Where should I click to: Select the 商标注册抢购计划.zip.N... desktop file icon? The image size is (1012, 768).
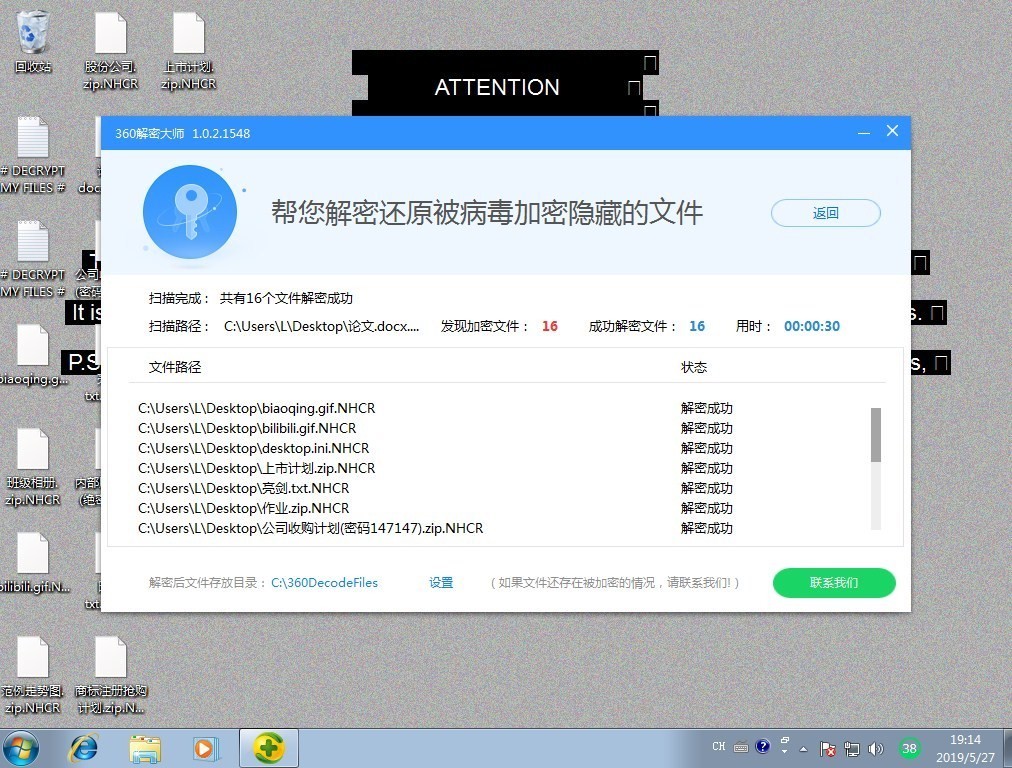coord(110,675)
